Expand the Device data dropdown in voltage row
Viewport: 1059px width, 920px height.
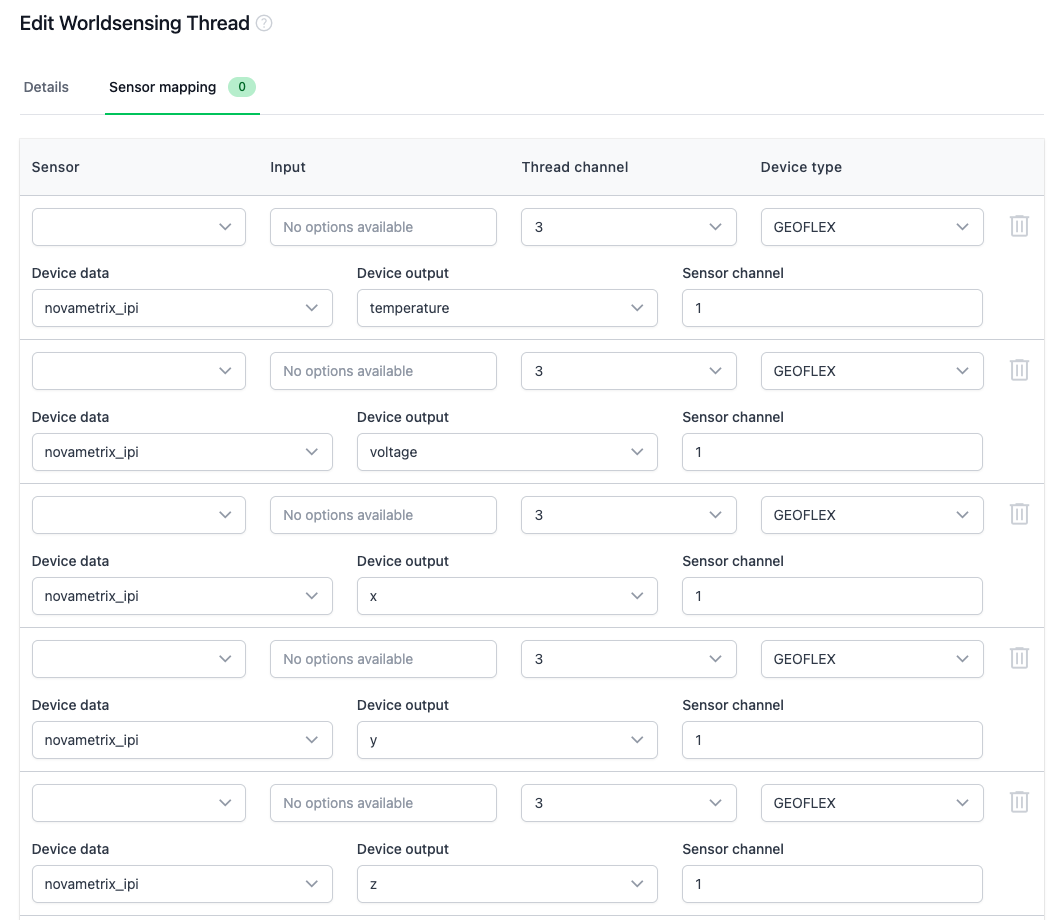click(x=182, y=451)
